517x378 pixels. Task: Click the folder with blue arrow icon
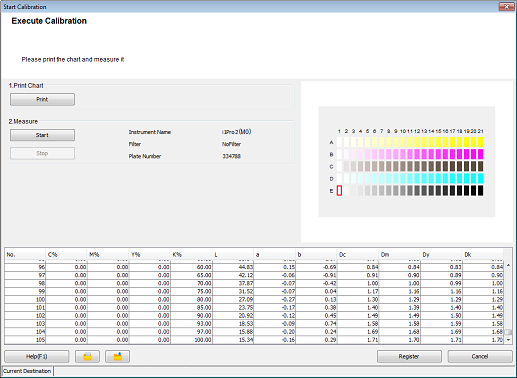click(117, 356)
